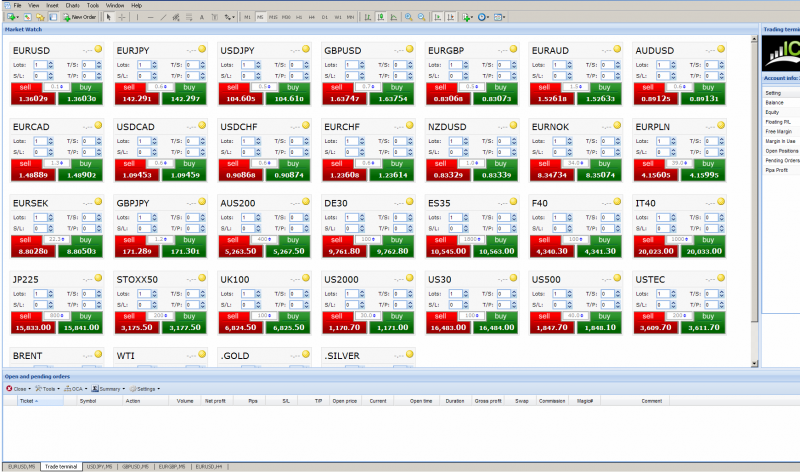Sell GBPJPY at 171.289

(137, 246)
